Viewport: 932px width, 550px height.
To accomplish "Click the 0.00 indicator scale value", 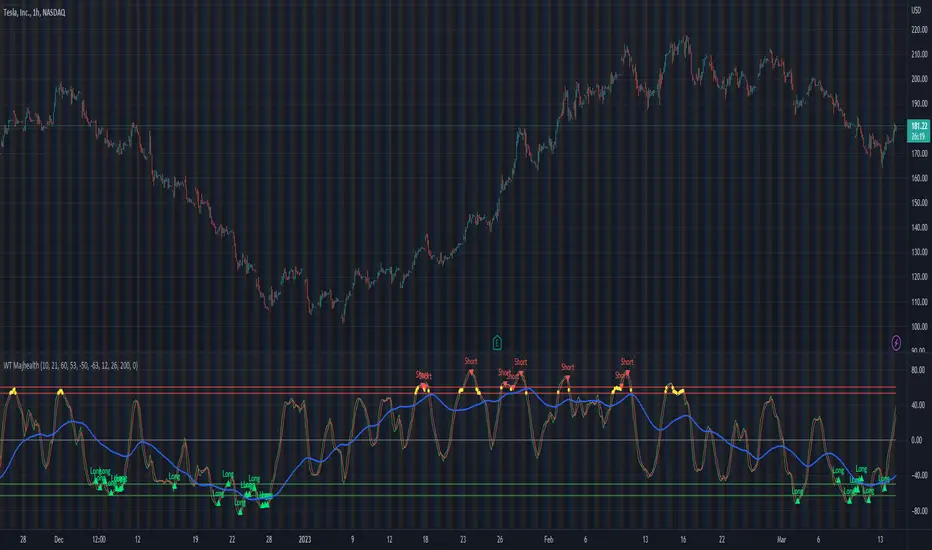I will [x=917, y=440].
